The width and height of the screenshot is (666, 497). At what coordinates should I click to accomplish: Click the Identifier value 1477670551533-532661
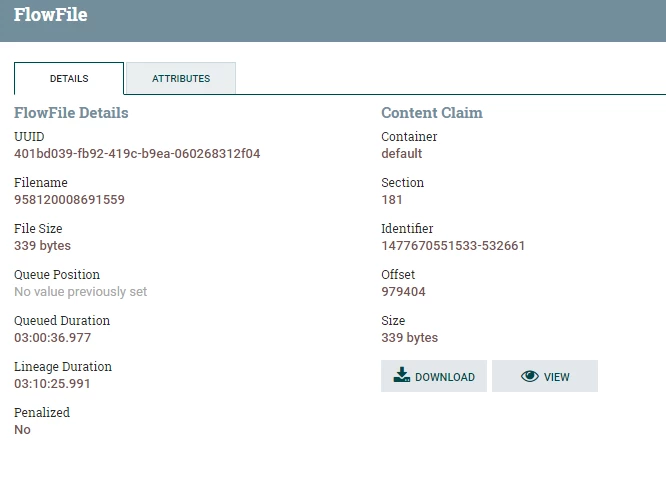coord(453,246)
